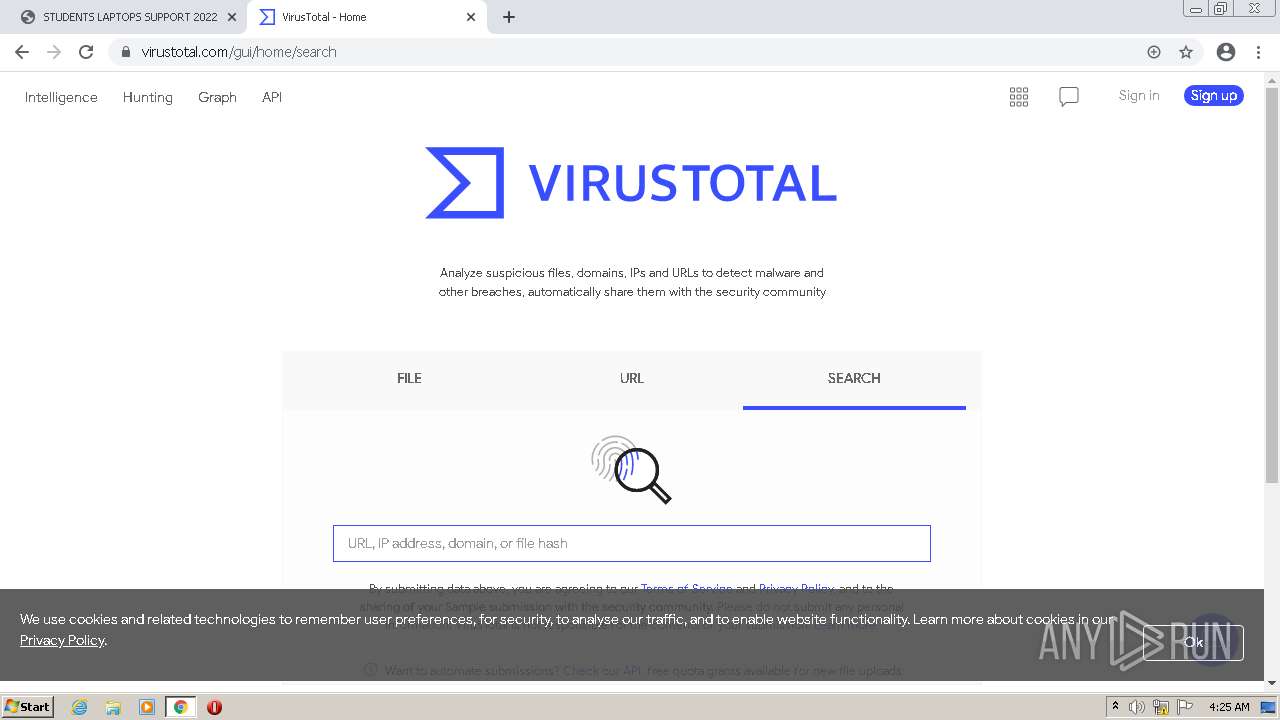The width and height of the screenshot is (1280, 720).
Task: Click scrollbar down arrow
Action: coord(1272,683)
